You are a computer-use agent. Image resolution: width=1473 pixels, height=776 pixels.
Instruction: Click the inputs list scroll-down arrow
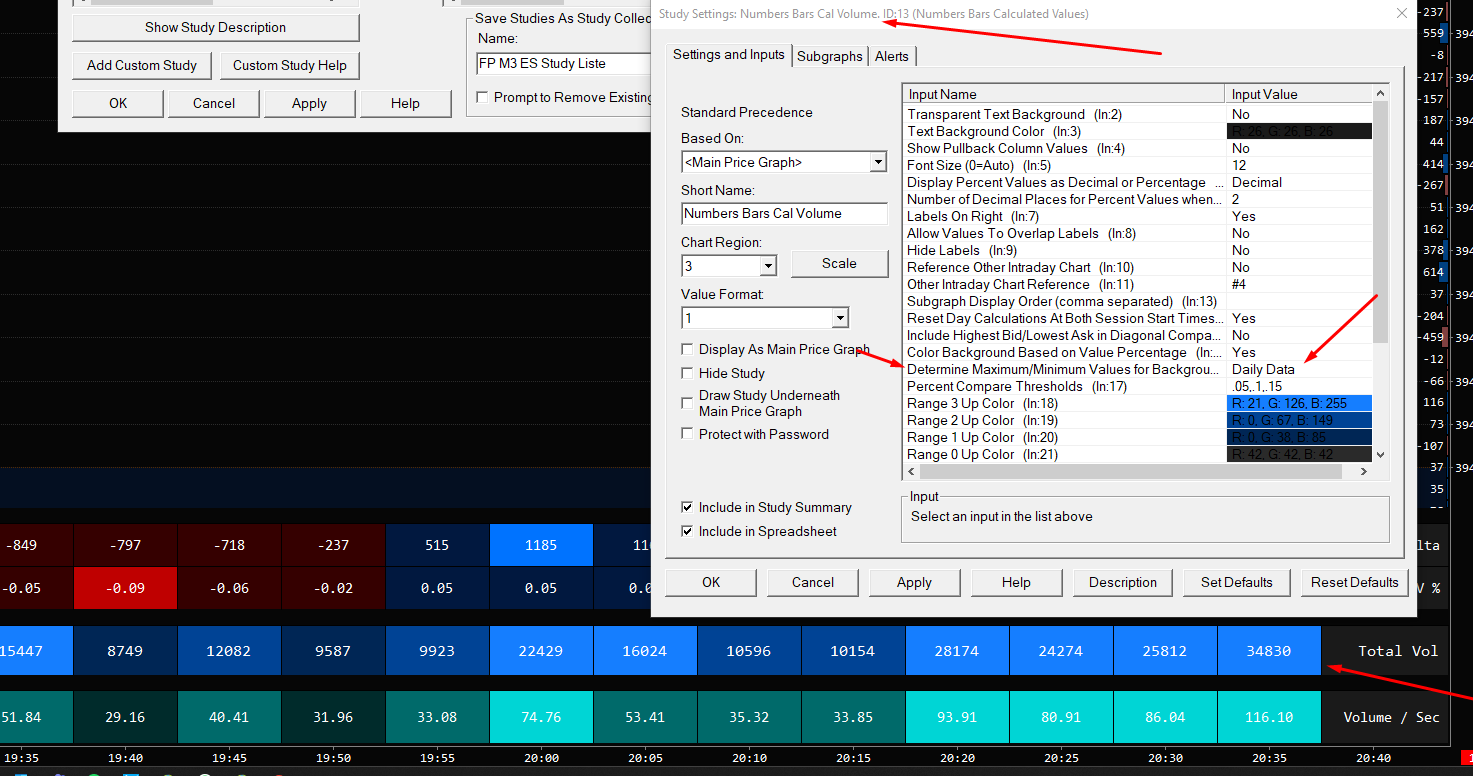click(x=1381, y=454)
